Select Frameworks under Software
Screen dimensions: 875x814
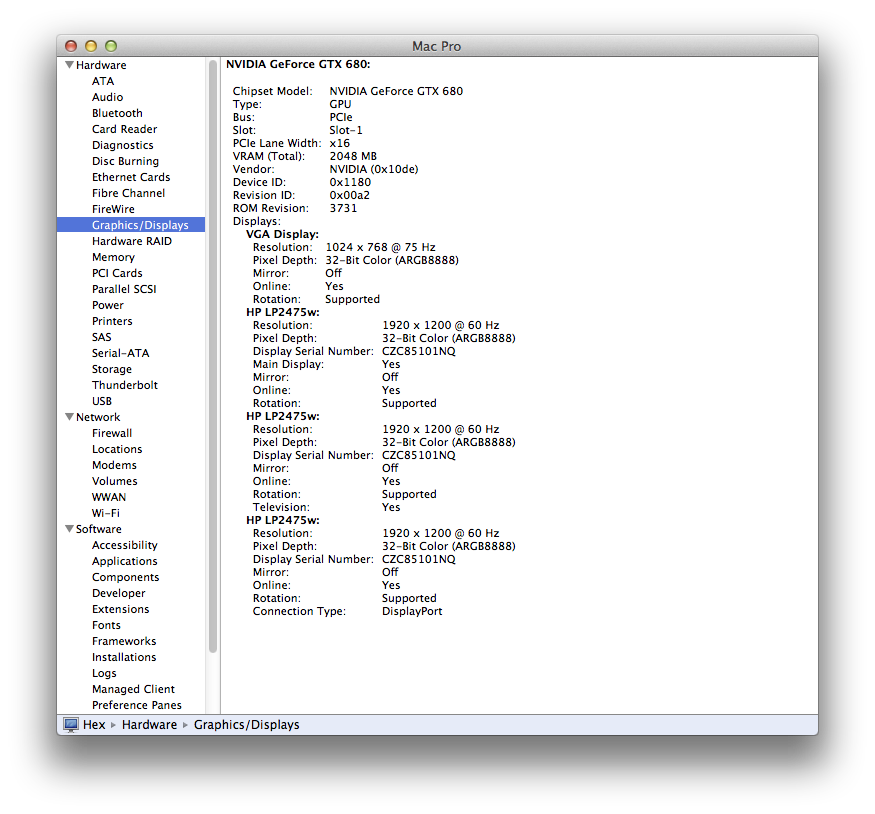(x=124, y=641)
